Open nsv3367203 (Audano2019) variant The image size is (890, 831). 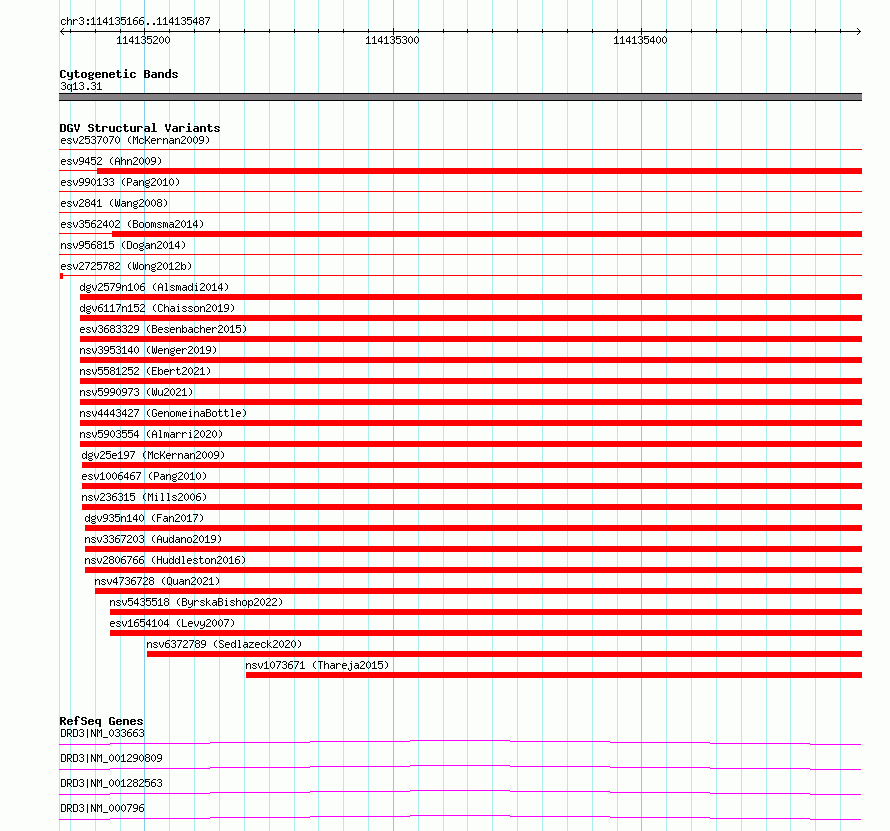(153, 539)
